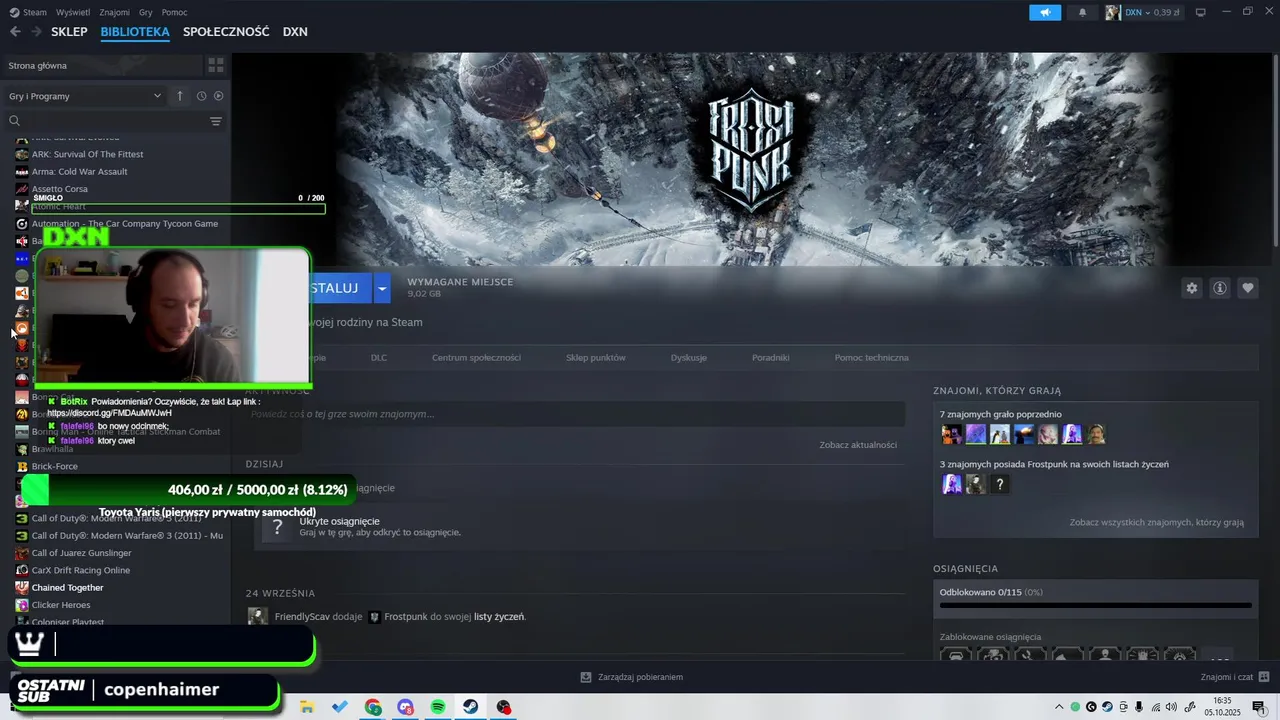Open install options dropdown arrow
Screen dimensions: 1280x720
coord(382,288)
